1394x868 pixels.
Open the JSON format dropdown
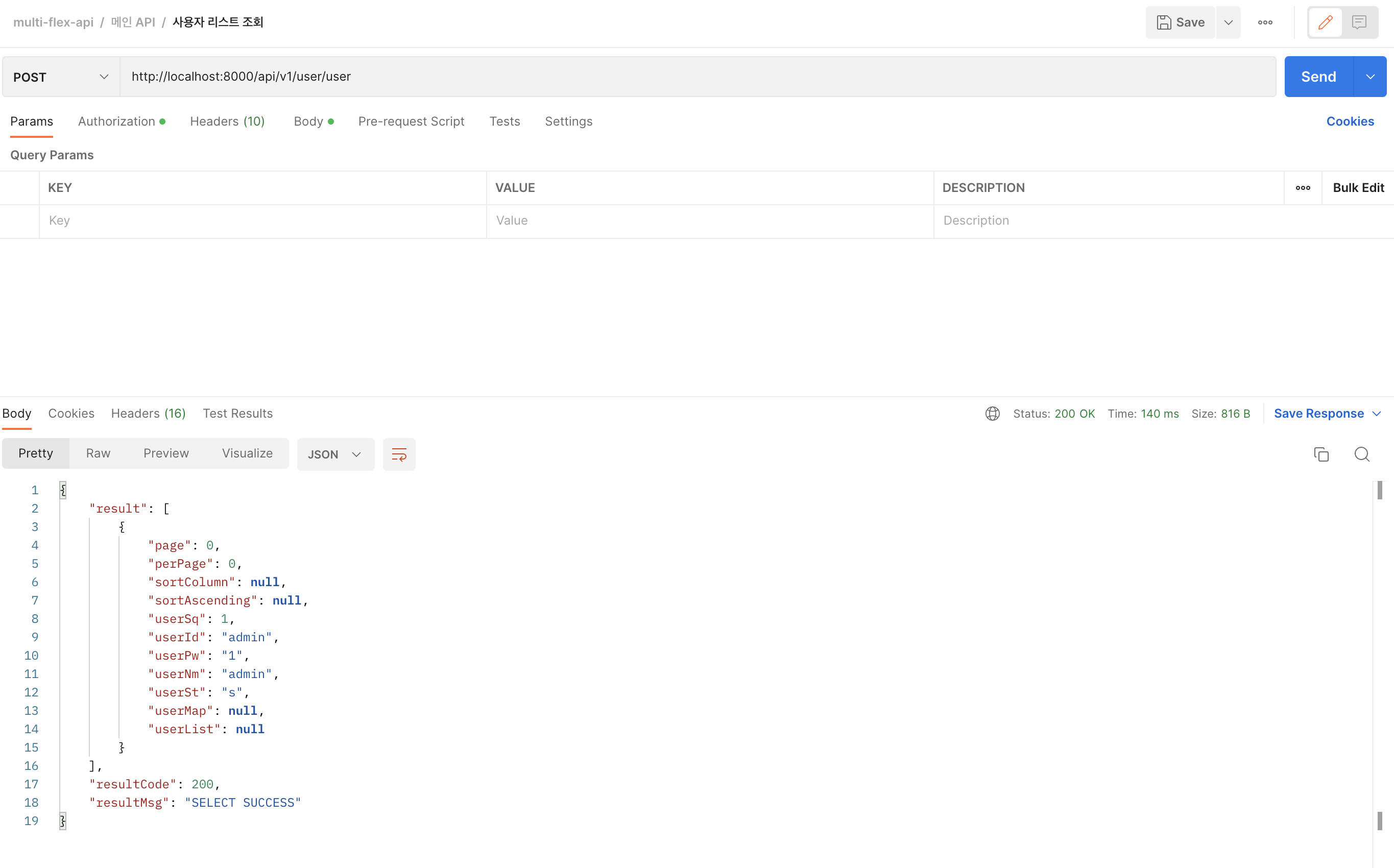pos(335,454)
